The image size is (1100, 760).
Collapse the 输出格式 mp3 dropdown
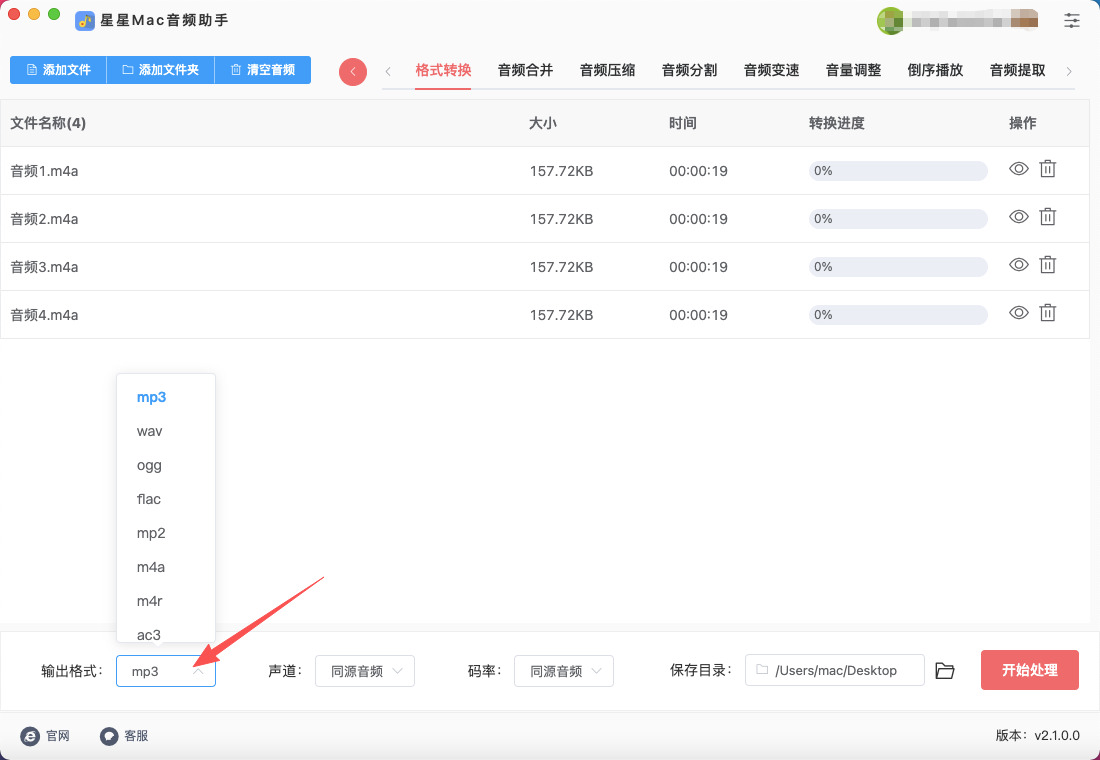(x=166, y=671)
